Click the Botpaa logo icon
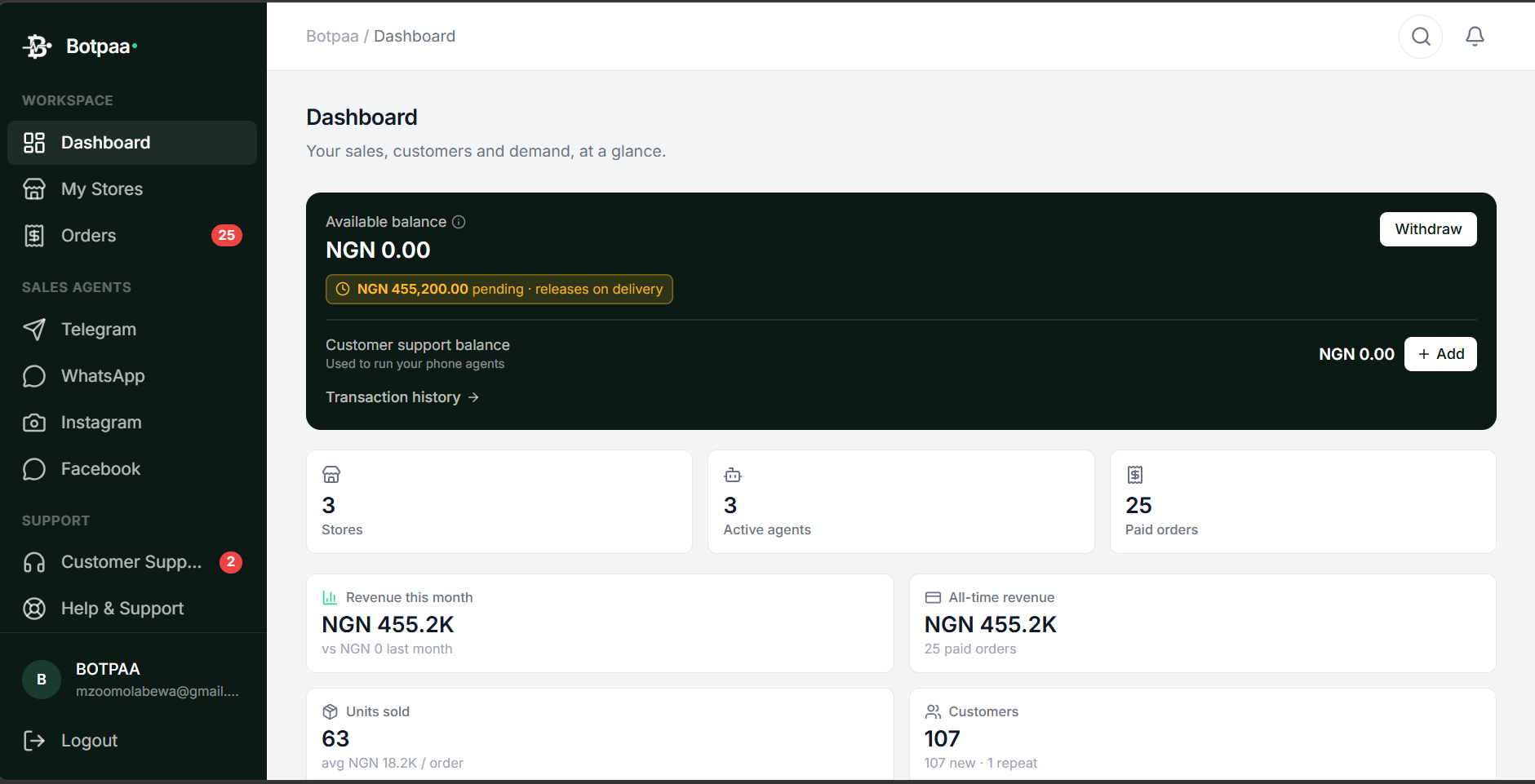 click(x=37, y=47)
